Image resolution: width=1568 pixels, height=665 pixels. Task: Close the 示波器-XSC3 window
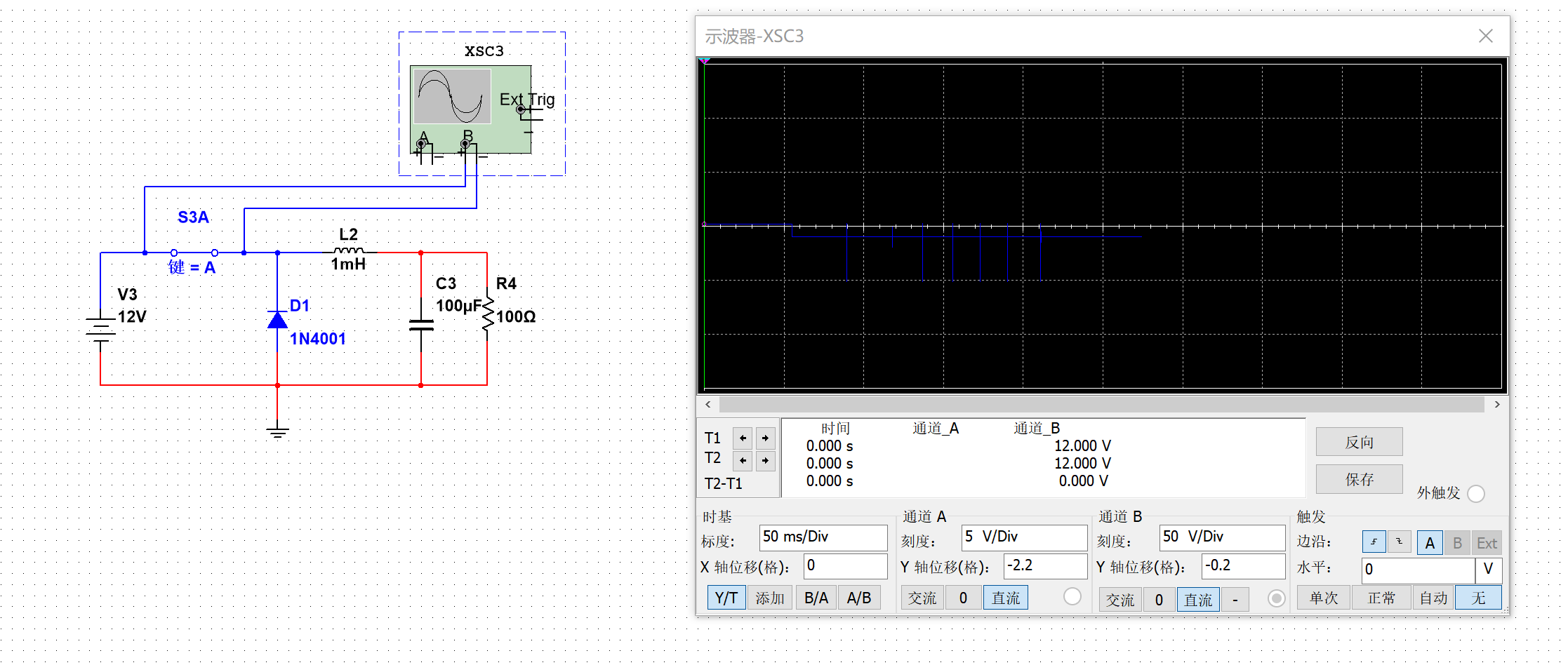1486,36
